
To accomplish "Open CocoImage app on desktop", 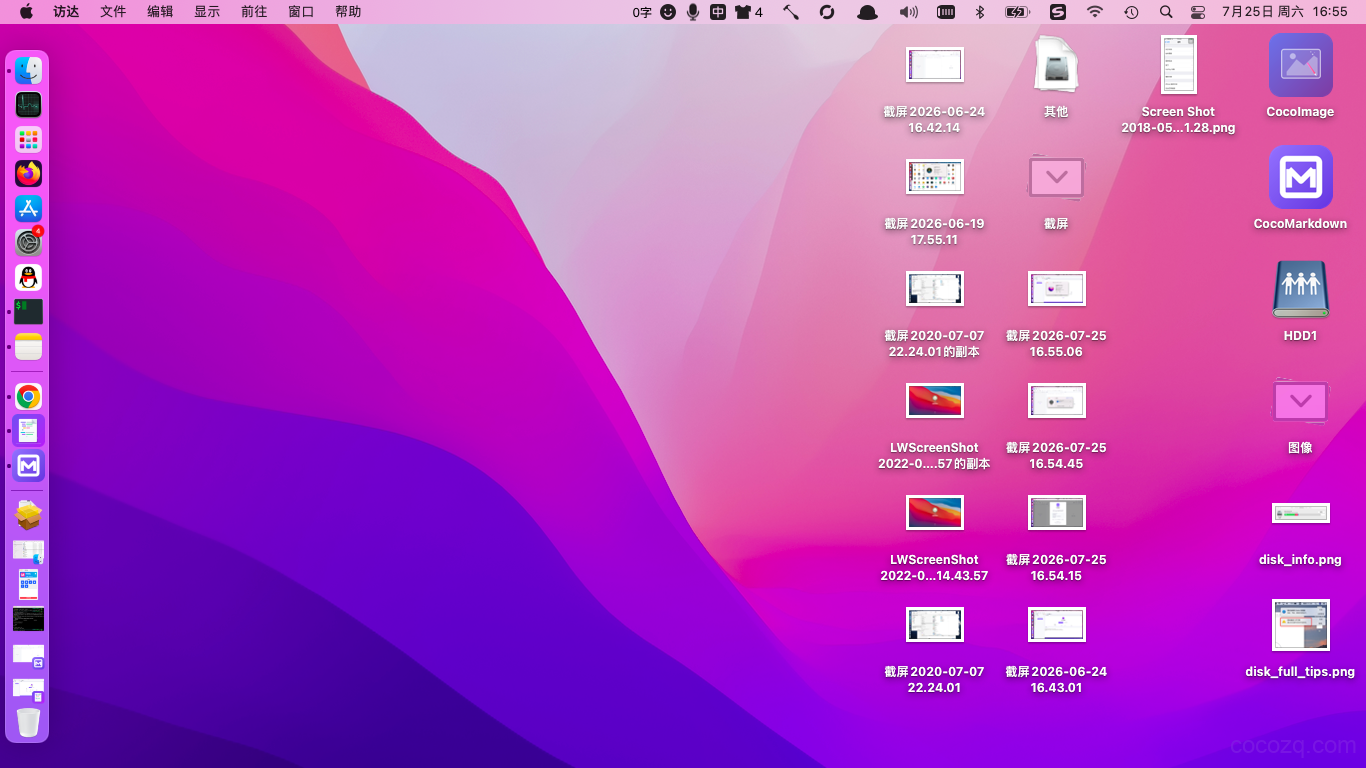I will (x=1300, y=65).
